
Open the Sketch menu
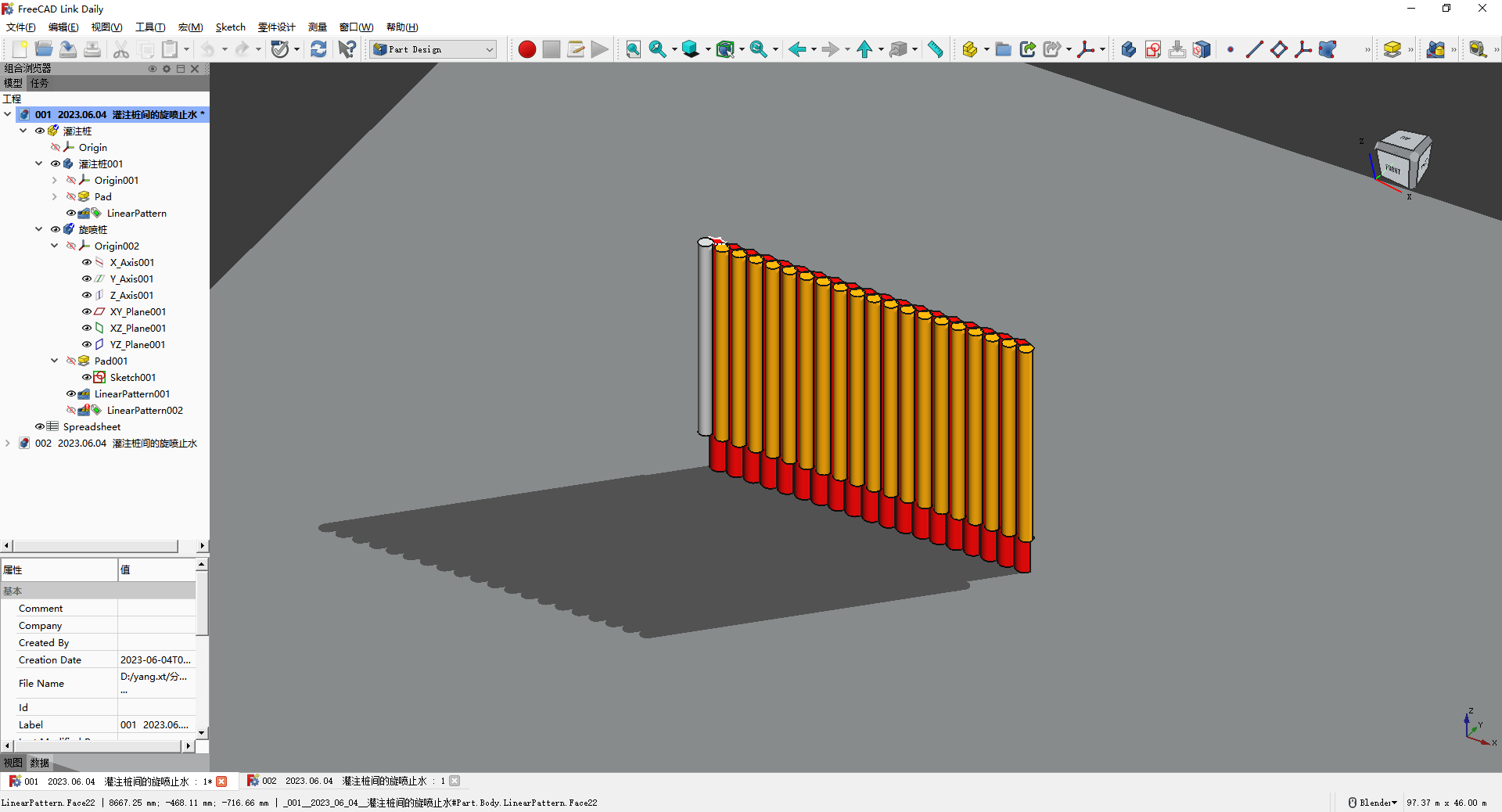[230, 27]
